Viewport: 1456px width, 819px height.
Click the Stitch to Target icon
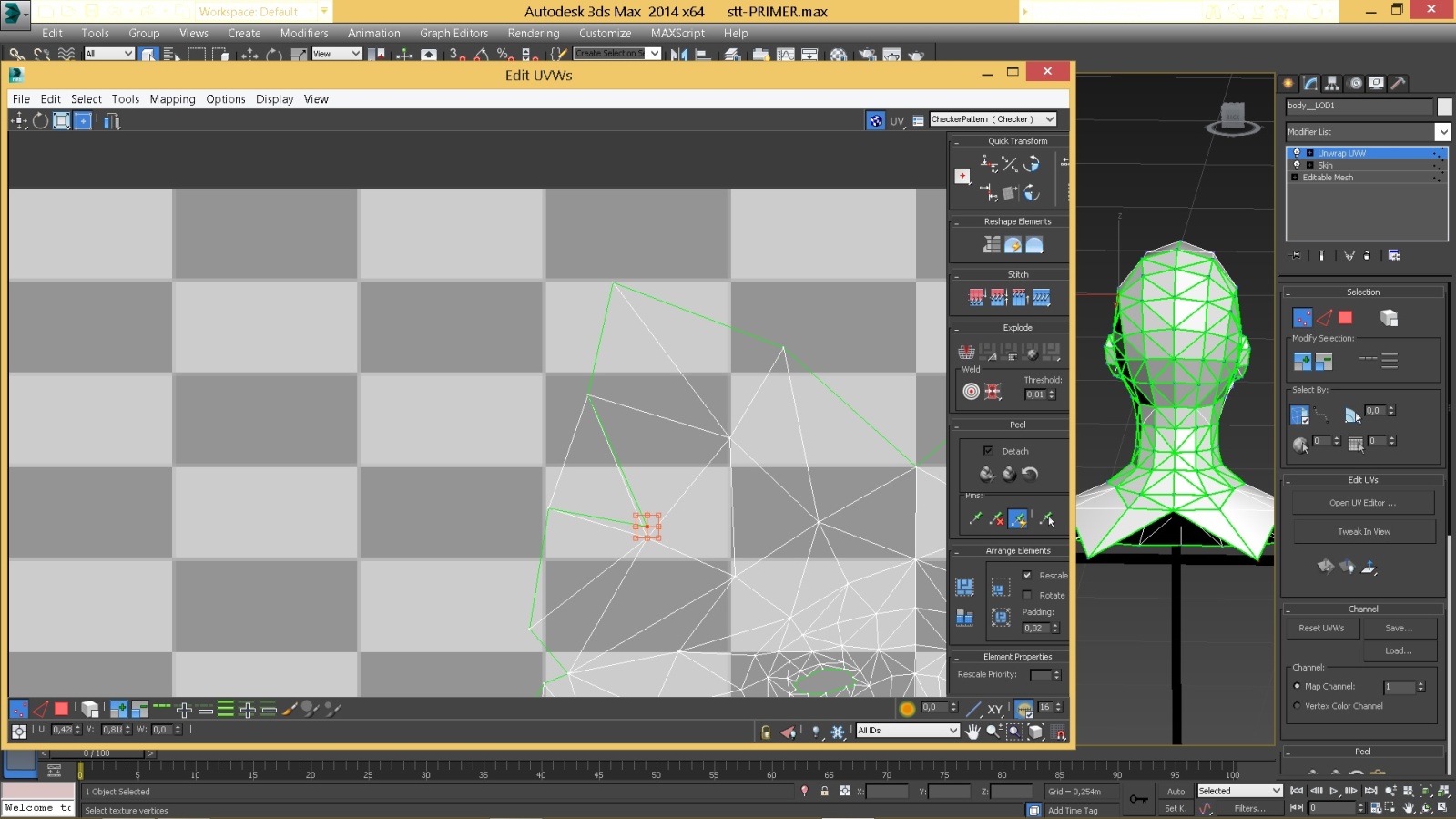coord(976,298)
